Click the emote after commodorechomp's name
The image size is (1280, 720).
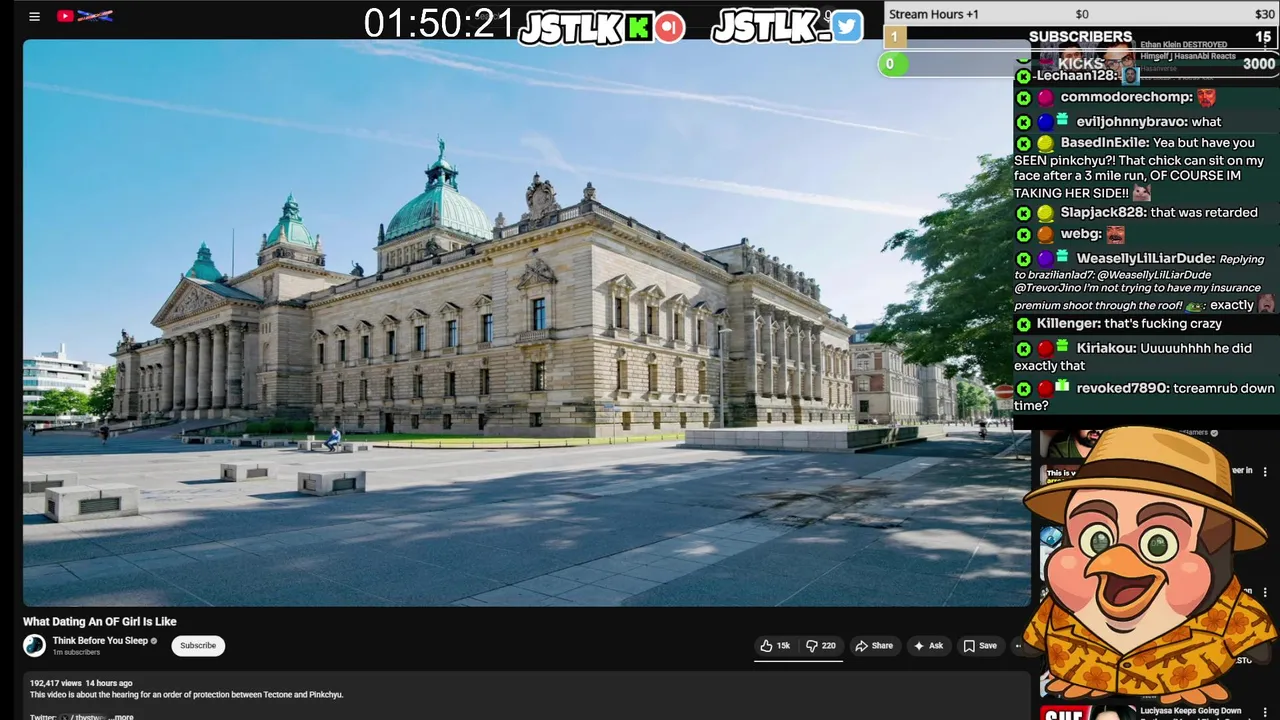coord(1207,97)
